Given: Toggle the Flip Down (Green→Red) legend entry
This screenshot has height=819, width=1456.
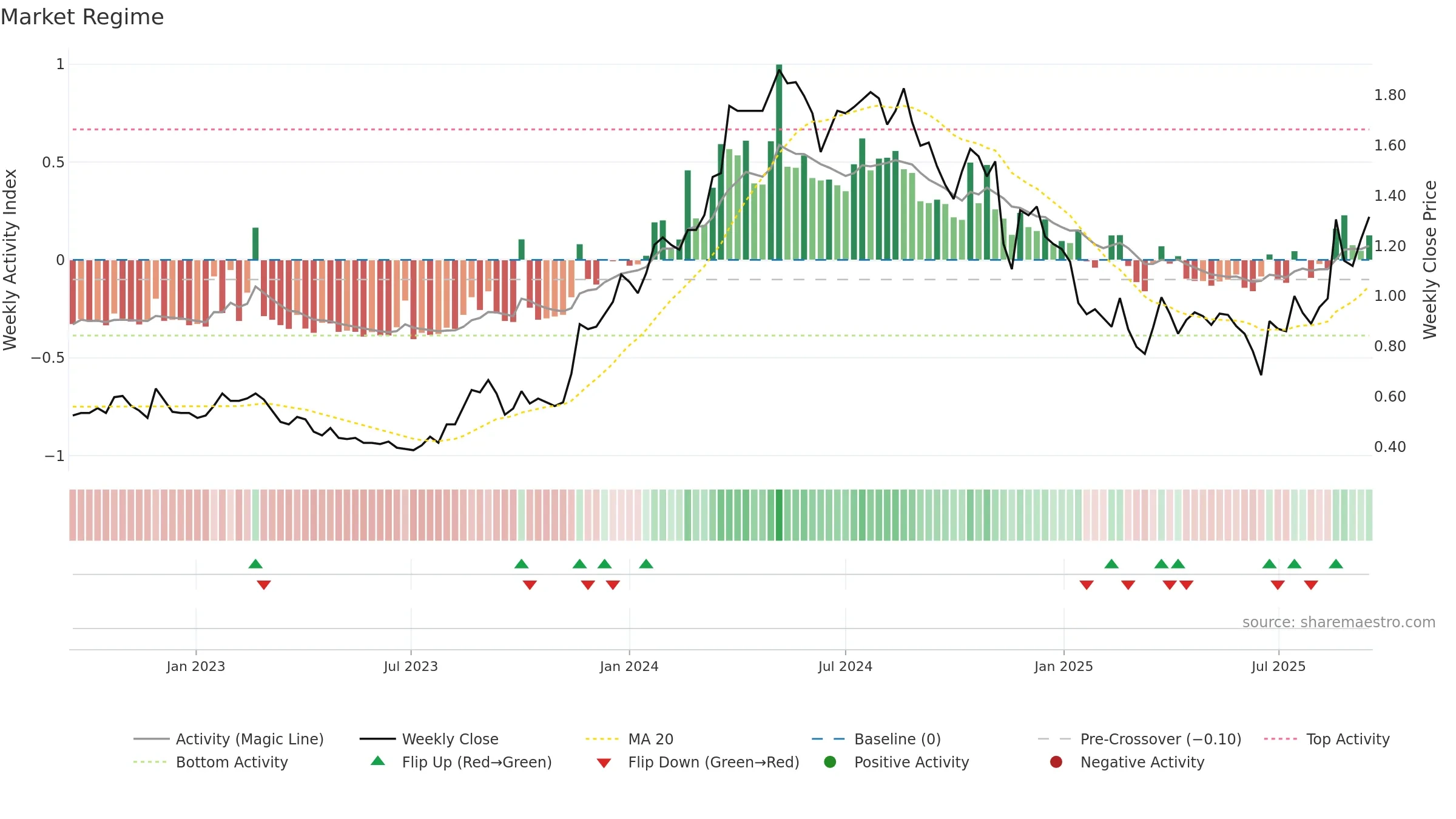Looking at the screenshot, I should pyautogui.click(x=698, y=762).
